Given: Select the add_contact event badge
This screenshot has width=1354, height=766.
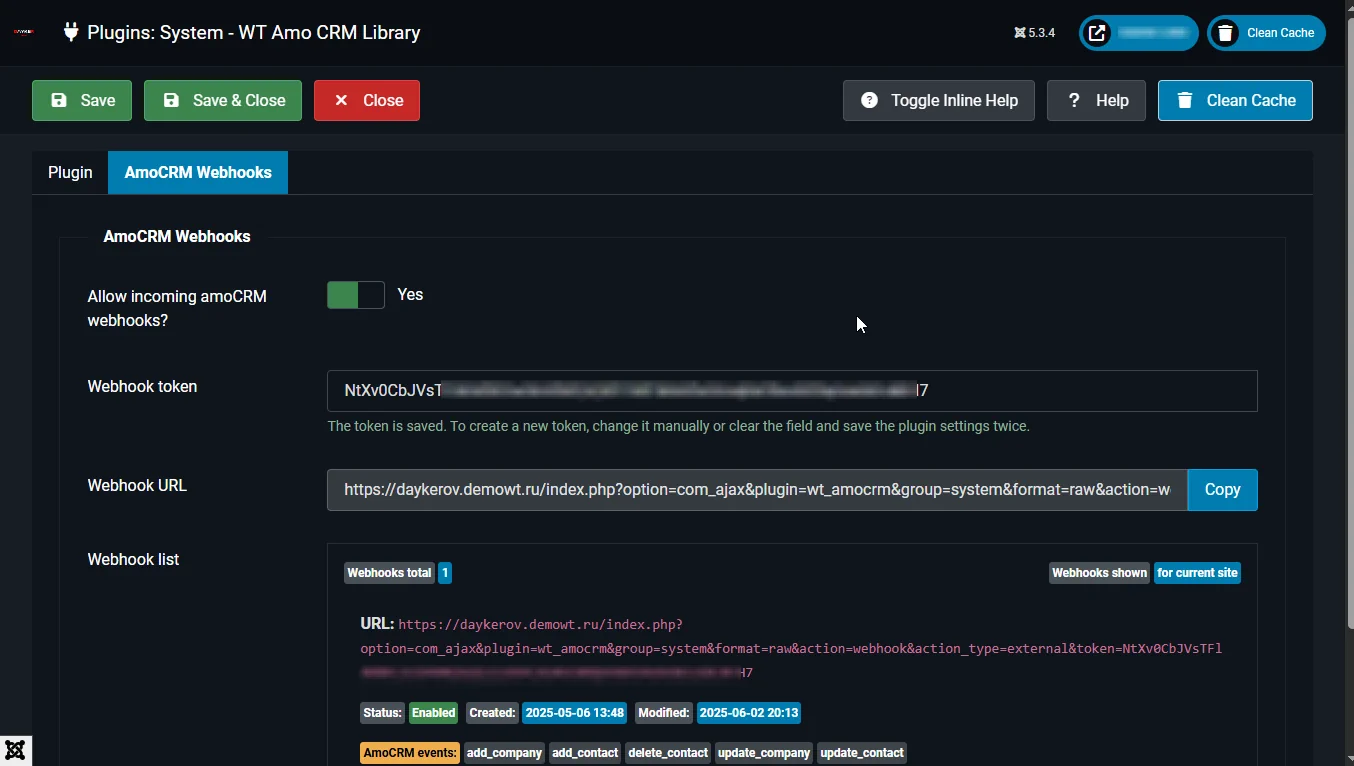Looking at the screenshot, I should (584, 753).
